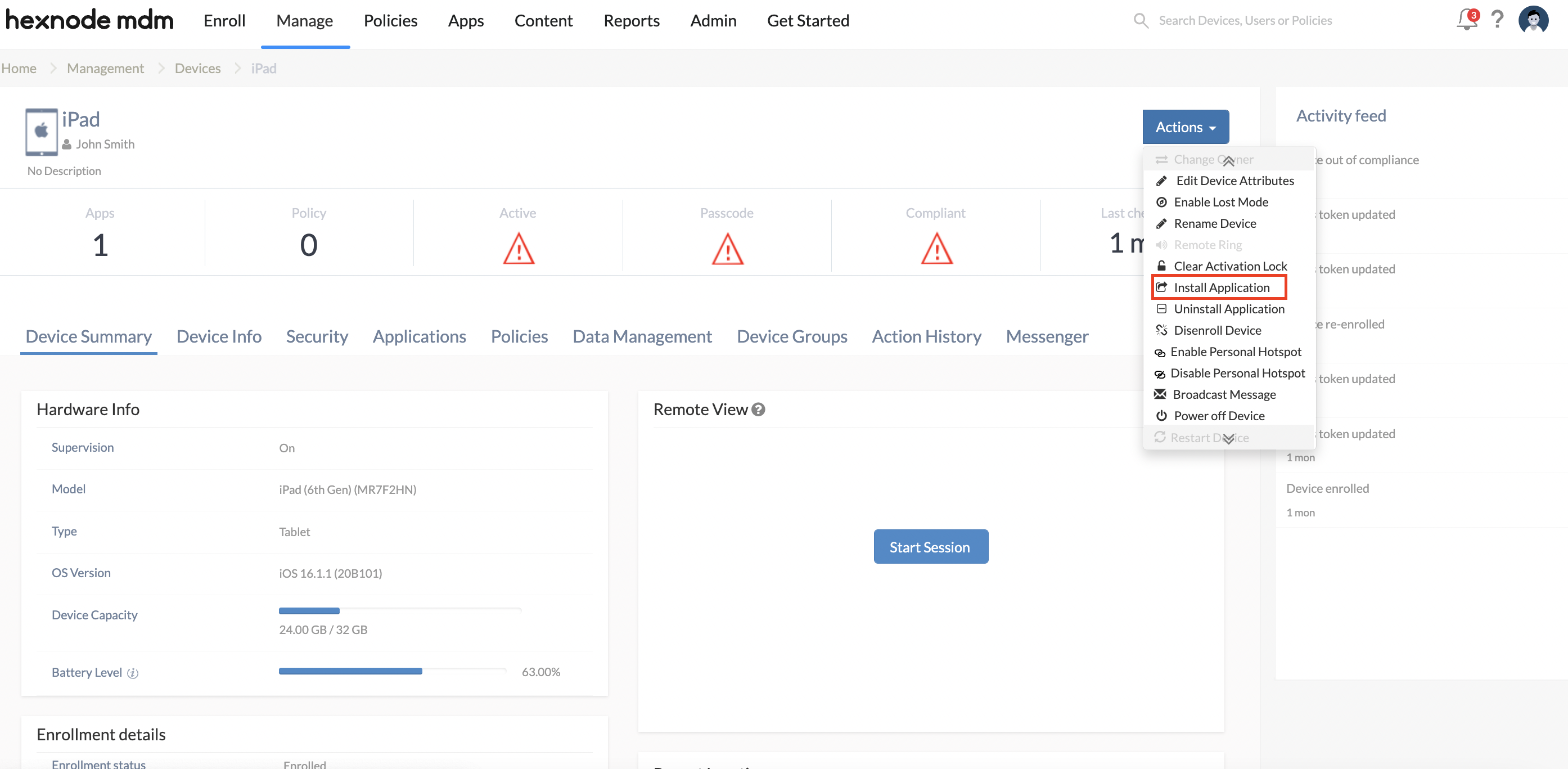Open the Reports top menu
This screenshot has width=1568, height=769.
coord(631,21)
